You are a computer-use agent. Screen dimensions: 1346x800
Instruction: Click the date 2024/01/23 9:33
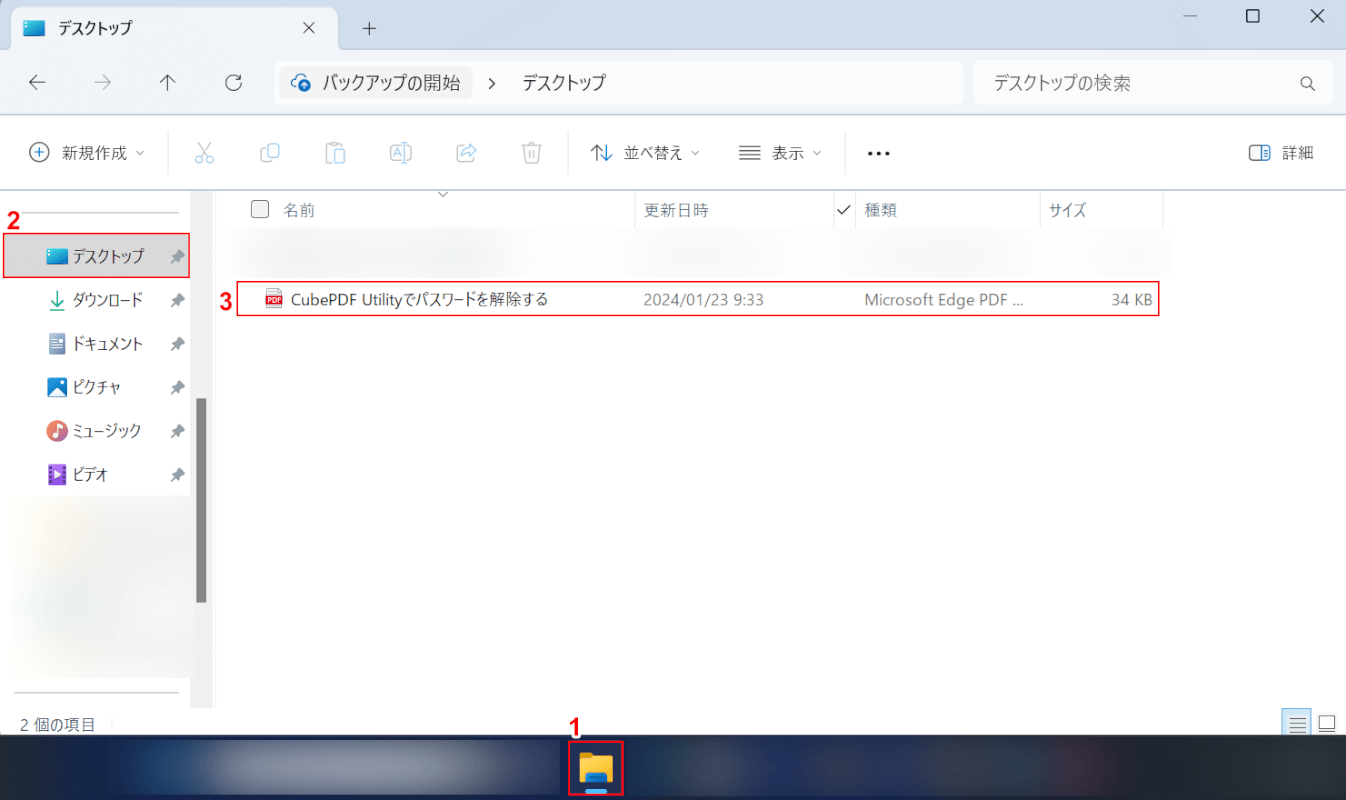[703, 299]
